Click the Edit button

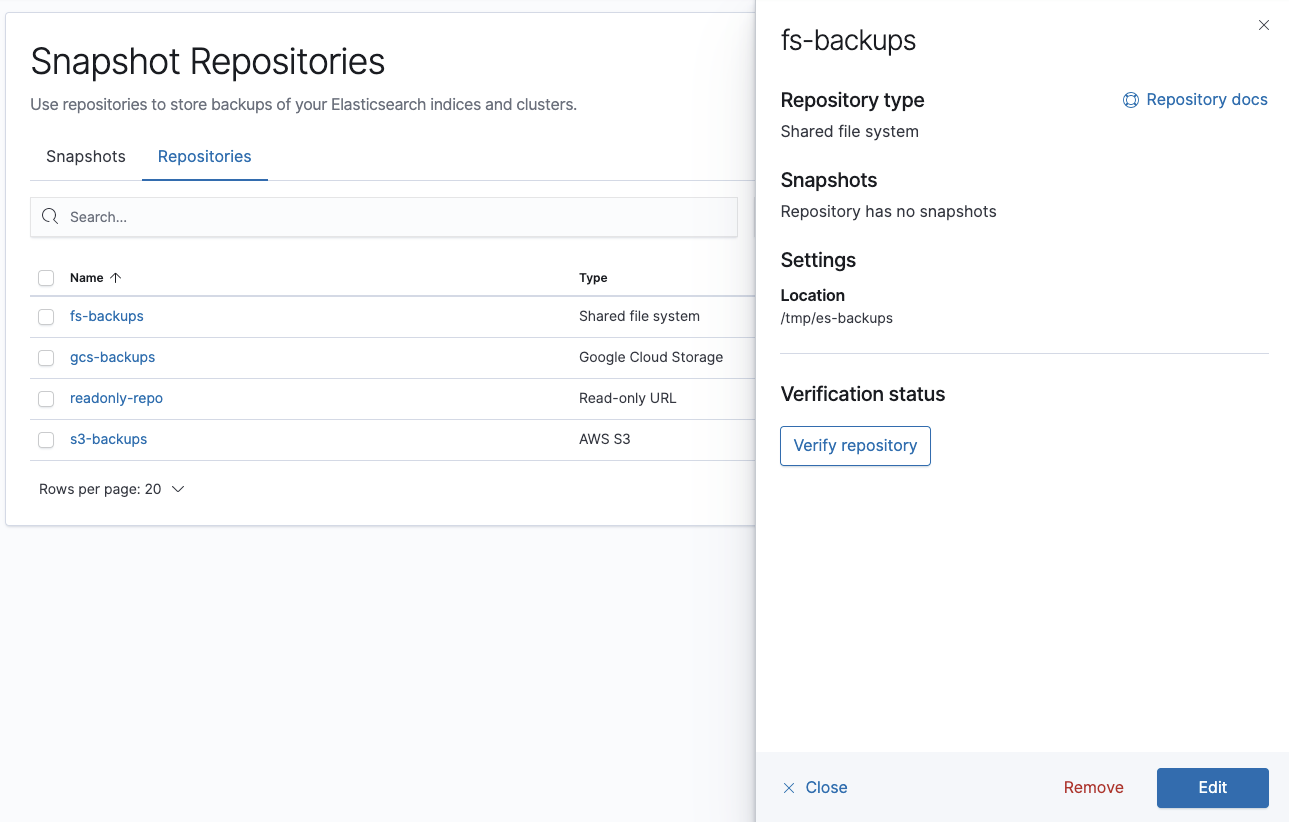point(1212,788)
